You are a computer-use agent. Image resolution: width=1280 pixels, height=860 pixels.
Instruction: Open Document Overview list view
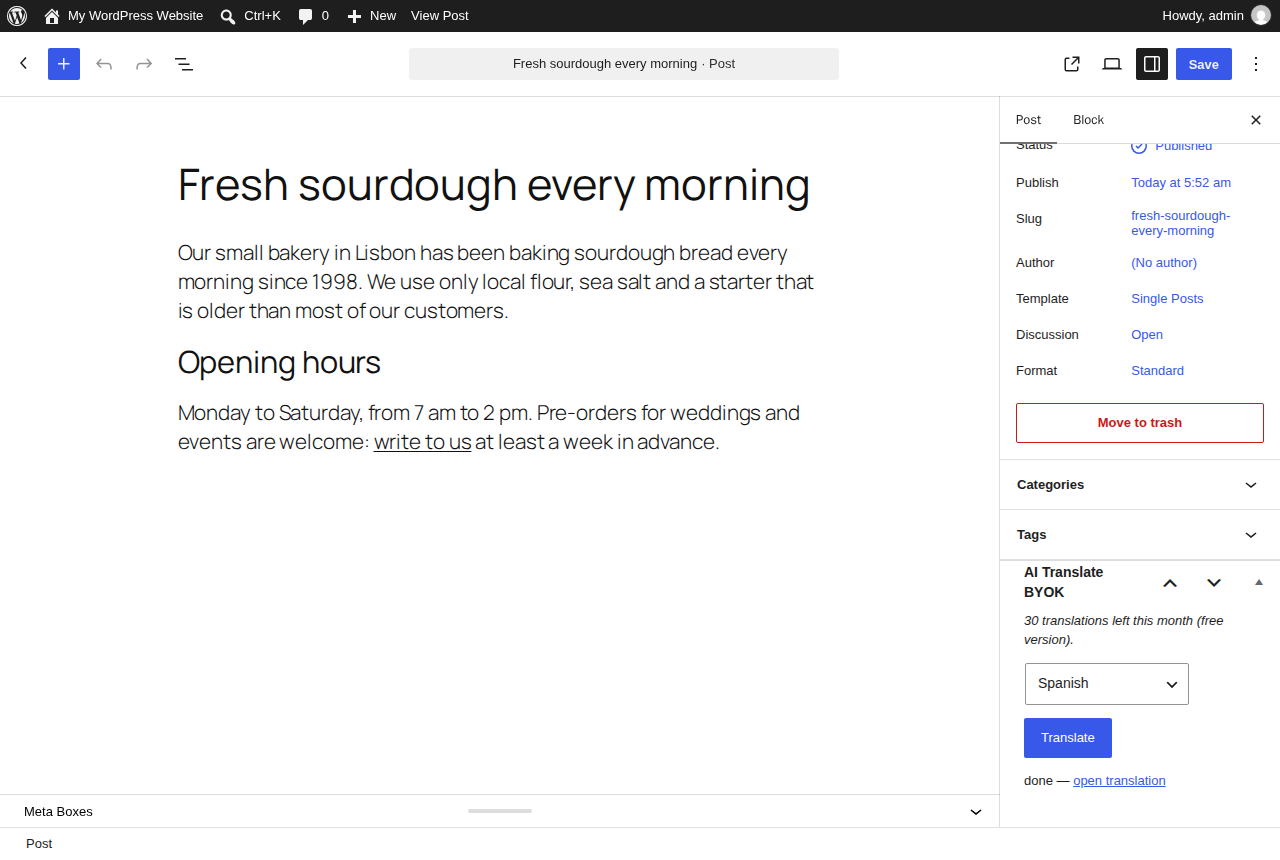[184, 64]
